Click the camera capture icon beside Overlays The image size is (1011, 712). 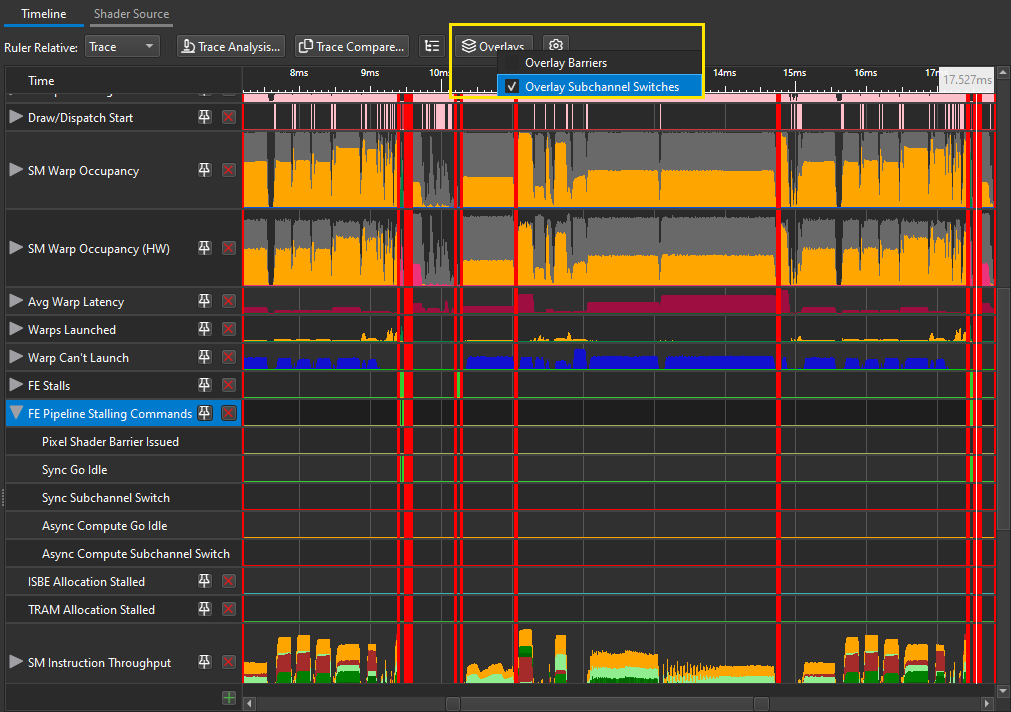click(x=556, y=45)
